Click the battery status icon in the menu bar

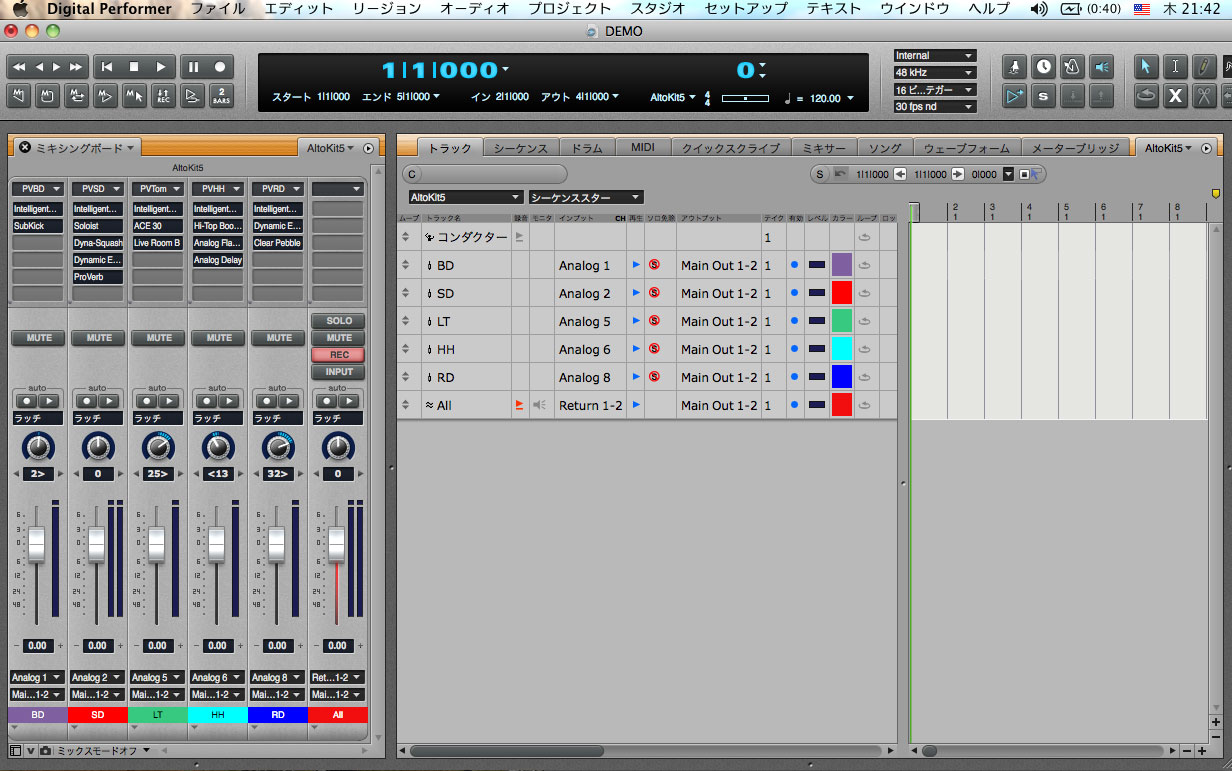[1071, 9]
